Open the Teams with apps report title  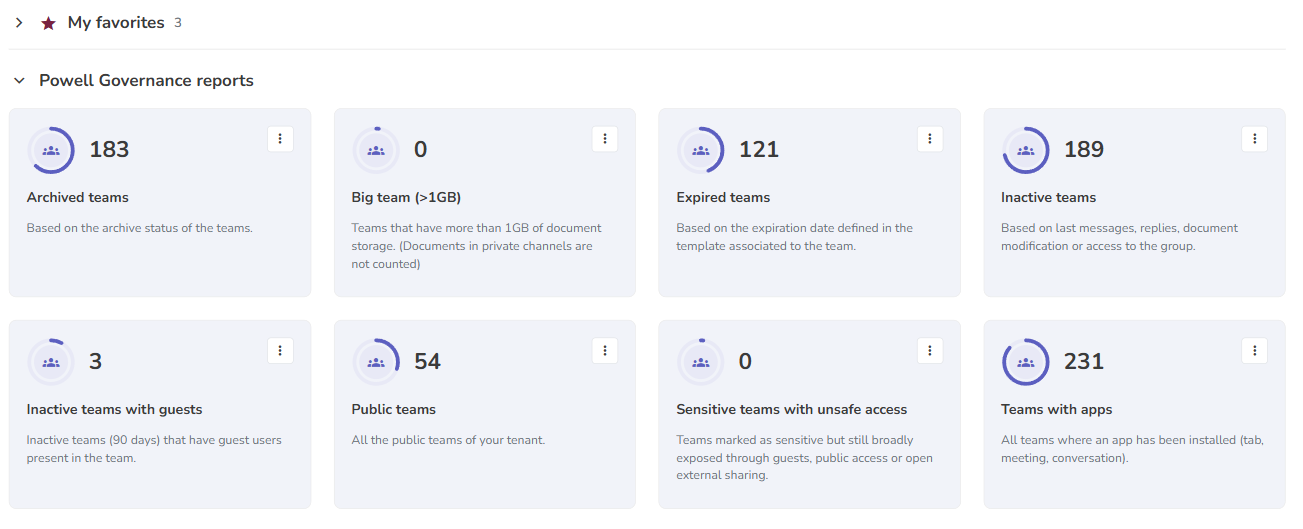(x=1057, y=409)
